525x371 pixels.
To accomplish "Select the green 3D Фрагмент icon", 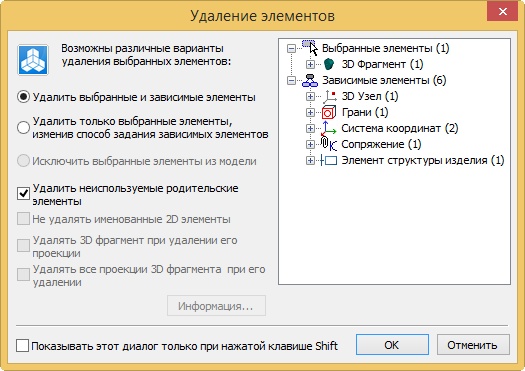I will [329, 64].
